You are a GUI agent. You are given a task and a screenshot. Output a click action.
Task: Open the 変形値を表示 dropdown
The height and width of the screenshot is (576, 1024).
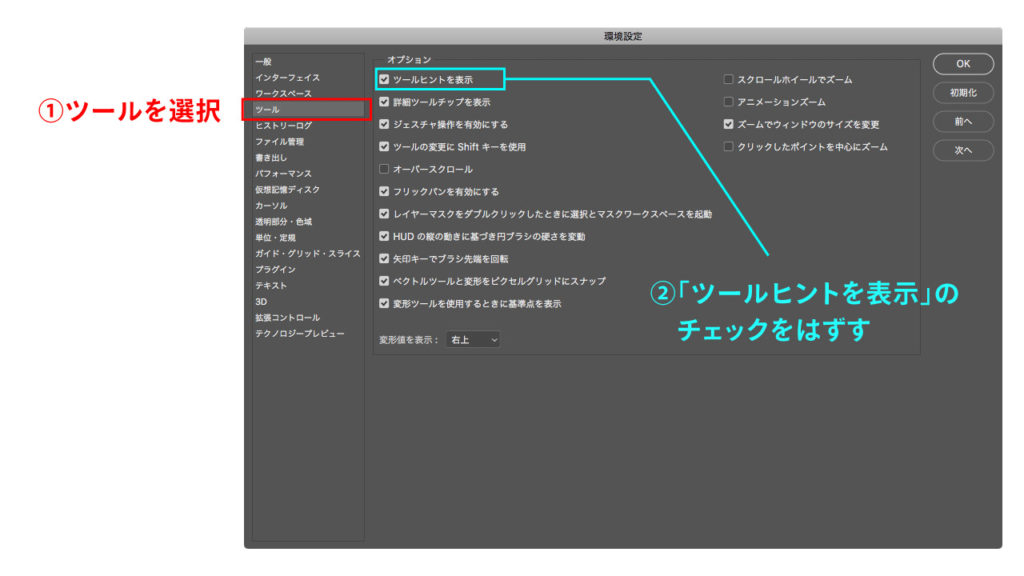point(473,340)
